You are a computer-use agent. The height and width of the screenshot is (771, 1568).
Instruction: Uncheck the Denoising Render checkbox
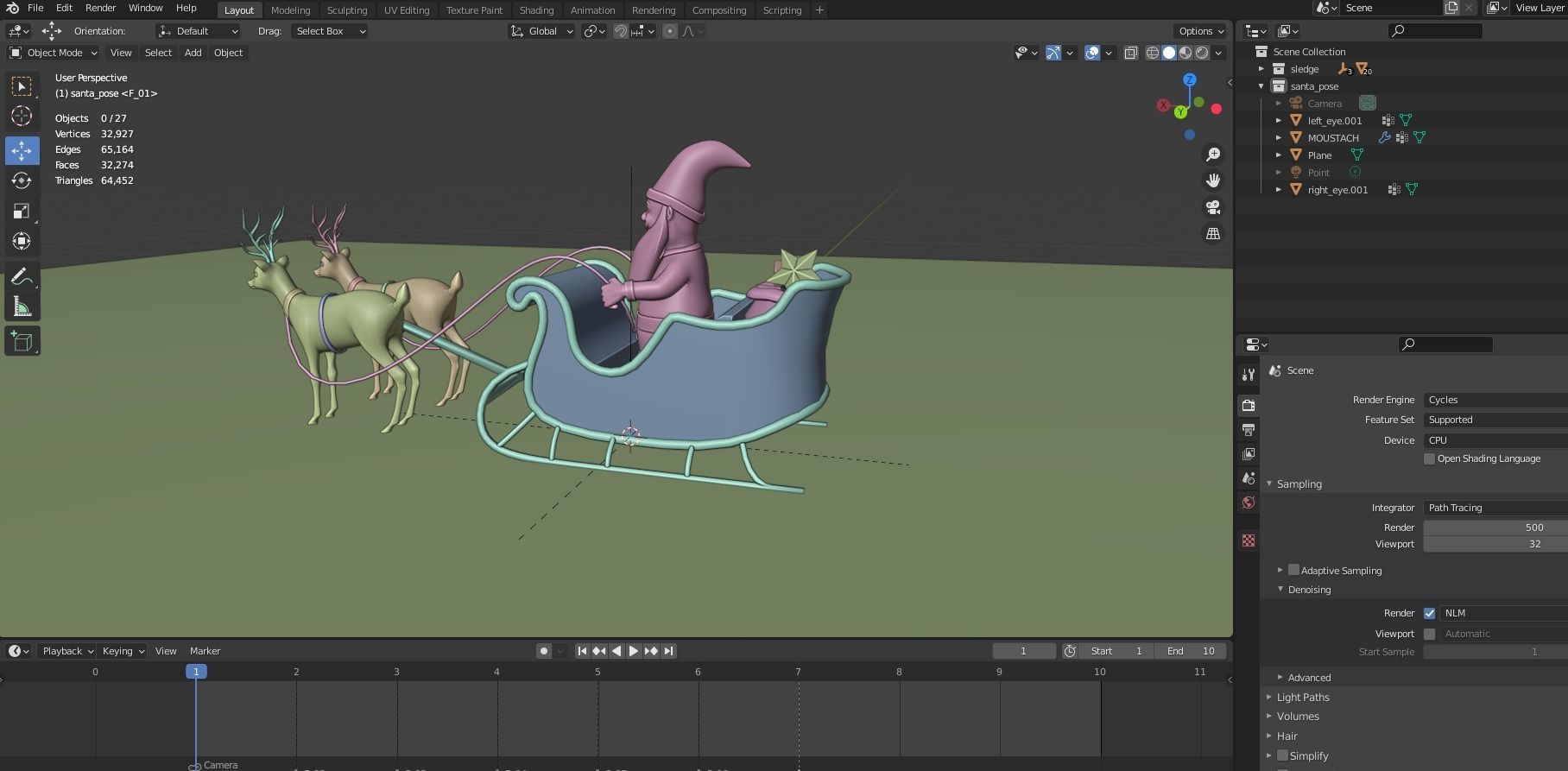coord(1429,613)
